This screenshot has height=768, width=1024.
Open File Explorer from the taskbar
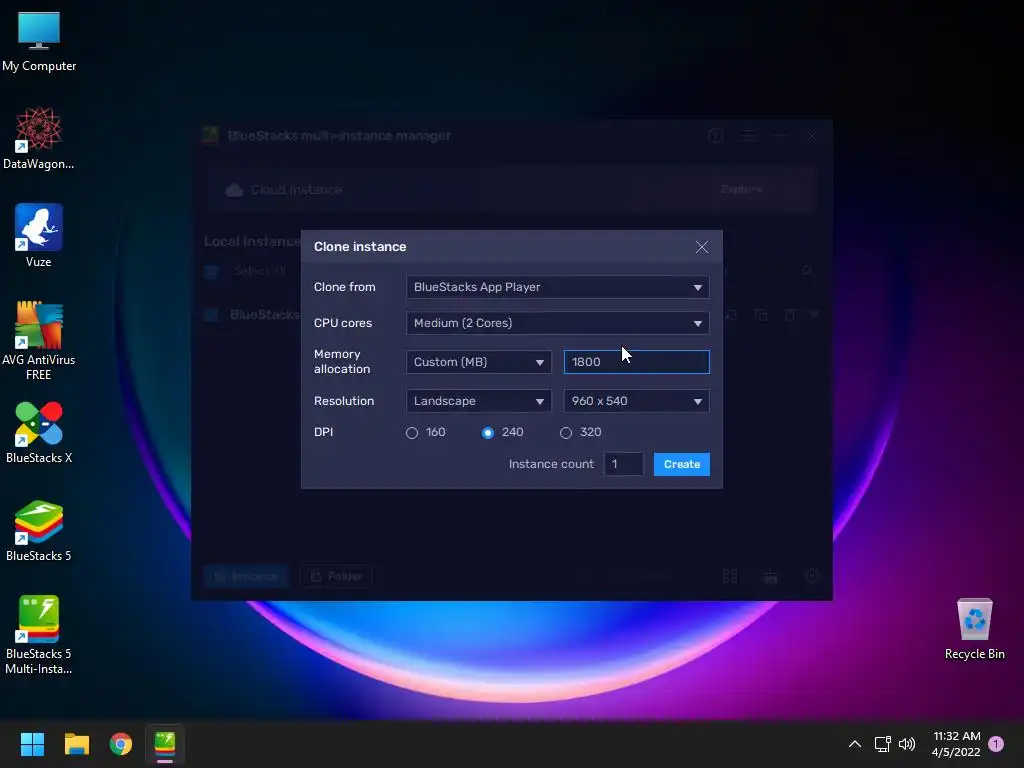tap(76, 744)
